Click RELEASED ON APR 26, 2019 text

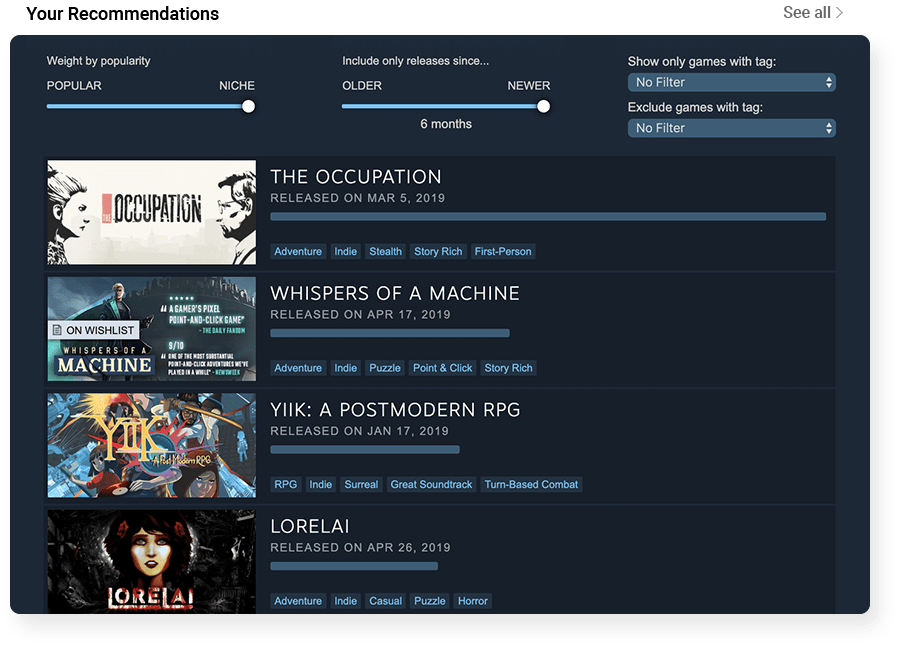360,548
